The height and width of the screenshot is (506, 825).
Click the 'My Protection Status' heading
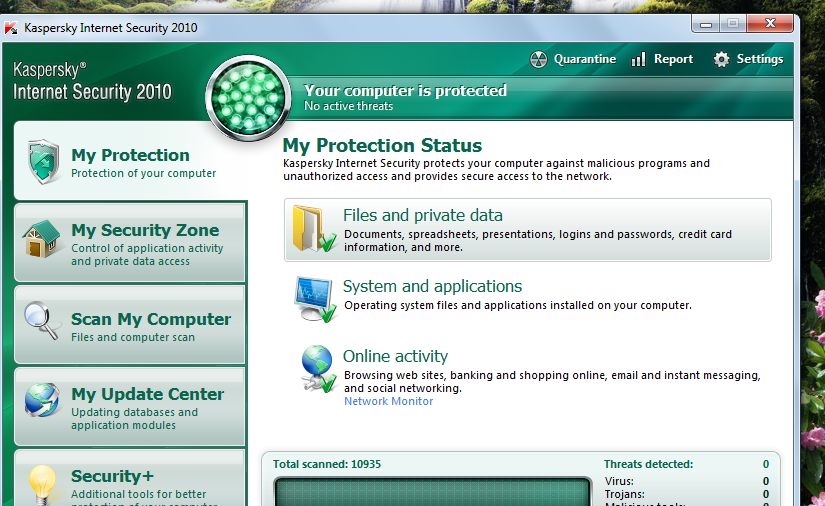tap(382, 145)
